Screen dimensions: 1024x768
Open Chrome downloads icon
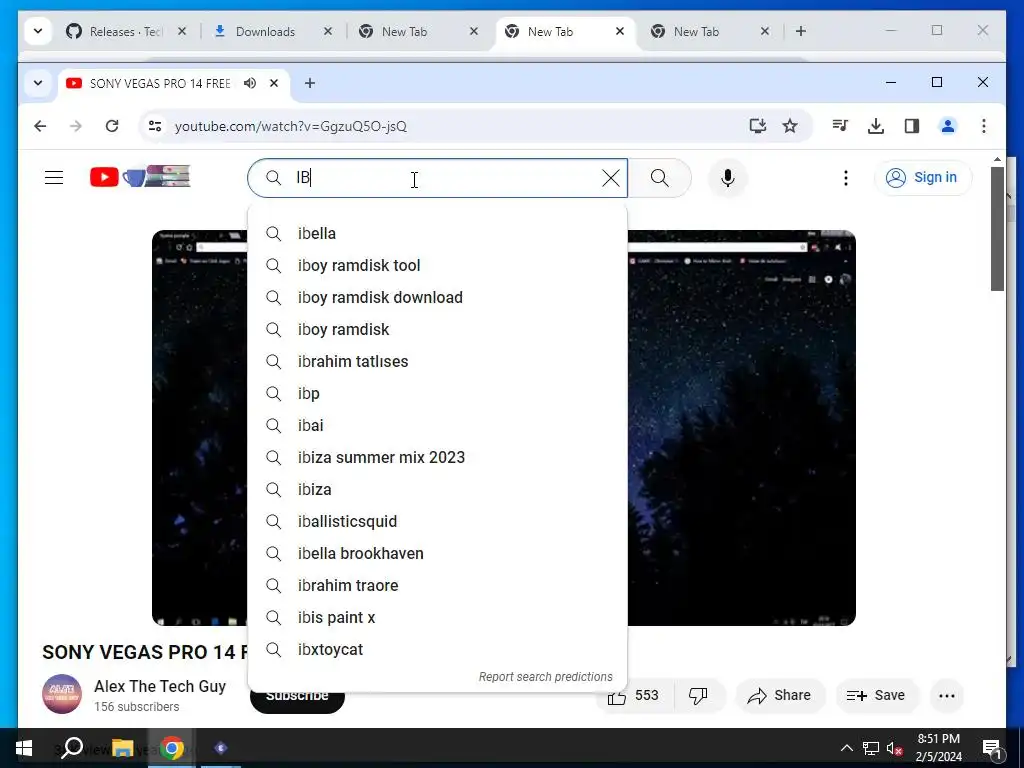point(876,126)
